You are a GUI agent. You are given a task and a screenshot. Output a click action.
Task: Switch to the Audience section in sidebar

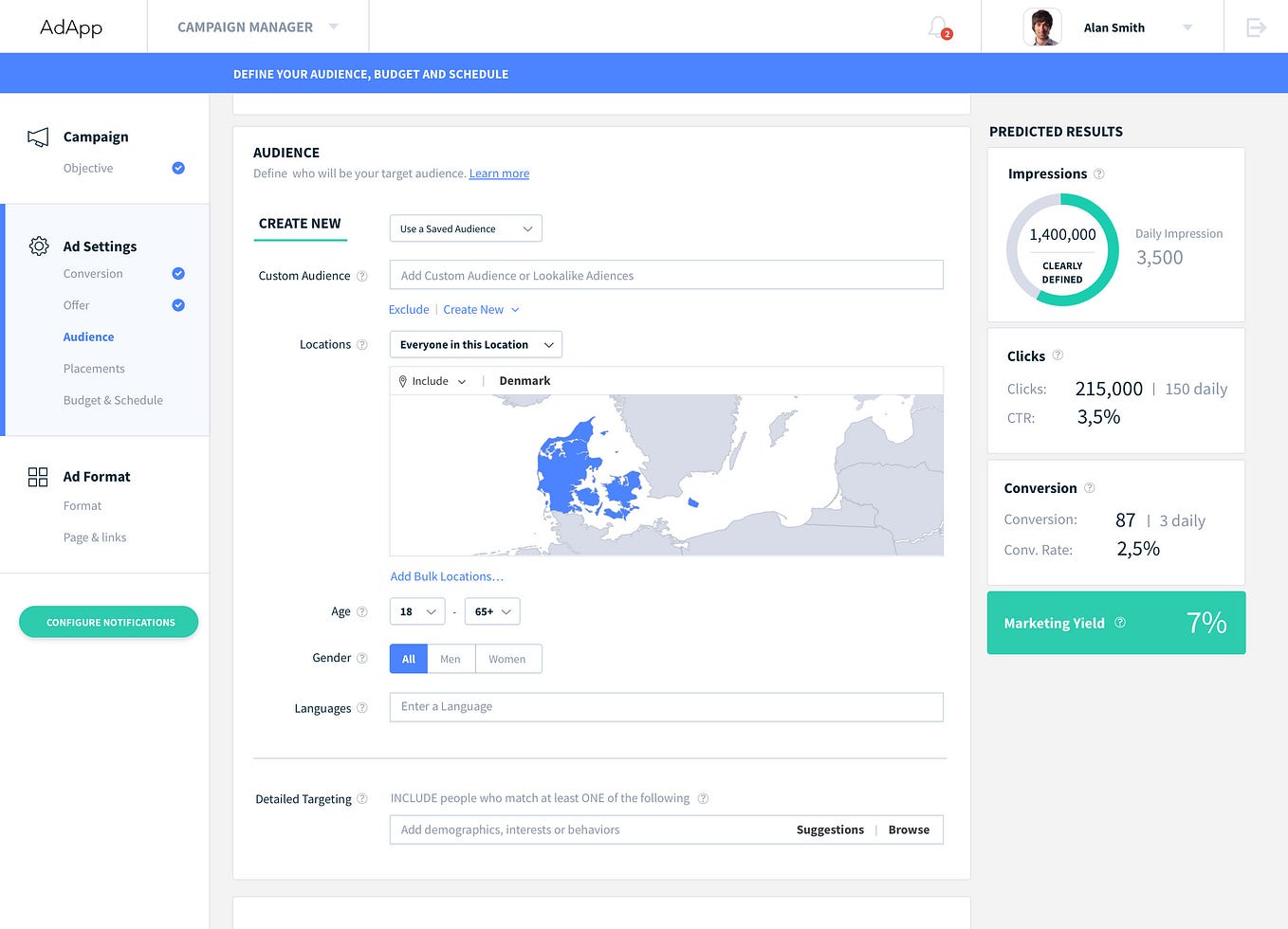click(x=88, y=337)
